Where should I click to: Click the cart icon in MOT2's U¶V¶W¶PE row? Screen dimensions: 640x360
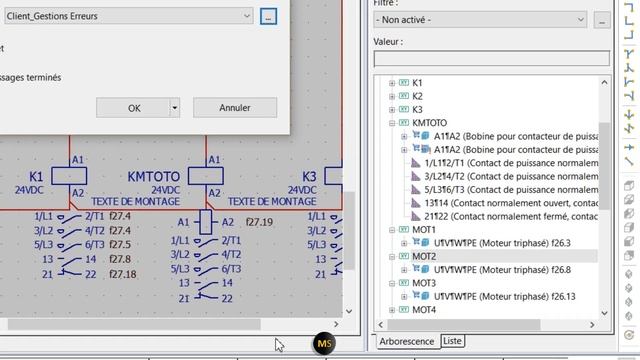click(416, 269)
